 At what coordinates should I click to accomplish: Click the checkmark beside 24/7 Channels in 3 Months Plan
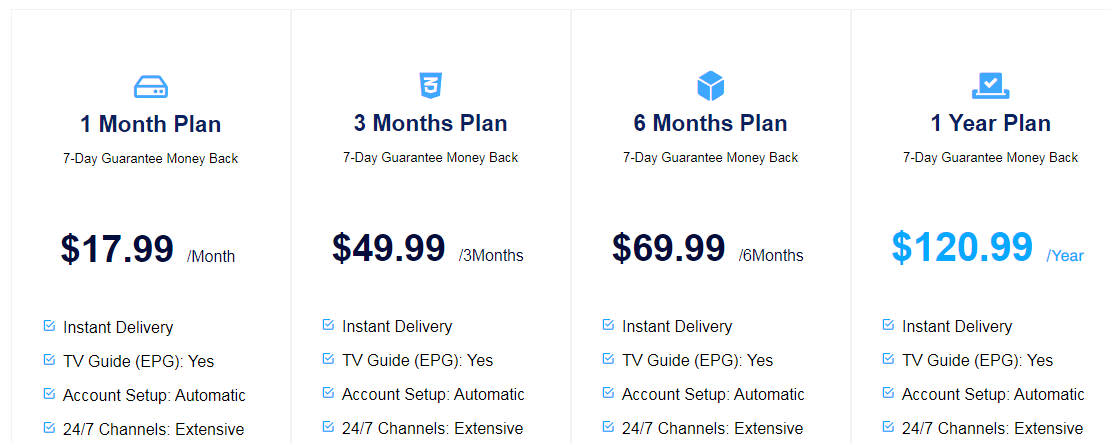click(x=328, y=426)
